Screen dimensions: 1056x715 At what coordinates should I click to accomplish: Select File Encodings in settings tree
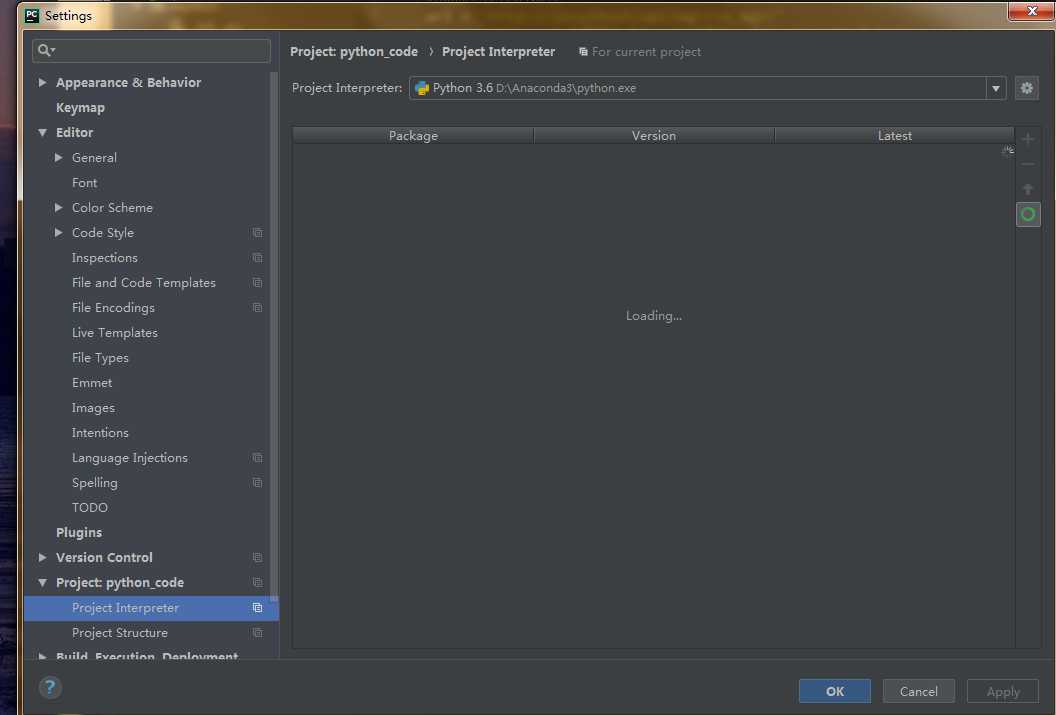(113, 308)
